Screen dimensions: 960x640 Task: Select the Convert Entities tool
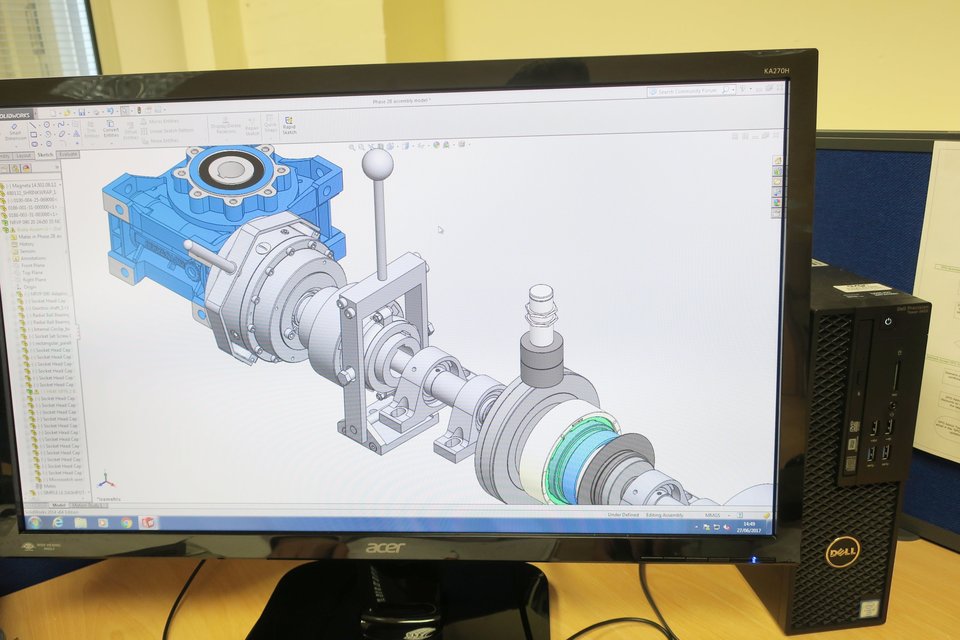coord(111,130)
